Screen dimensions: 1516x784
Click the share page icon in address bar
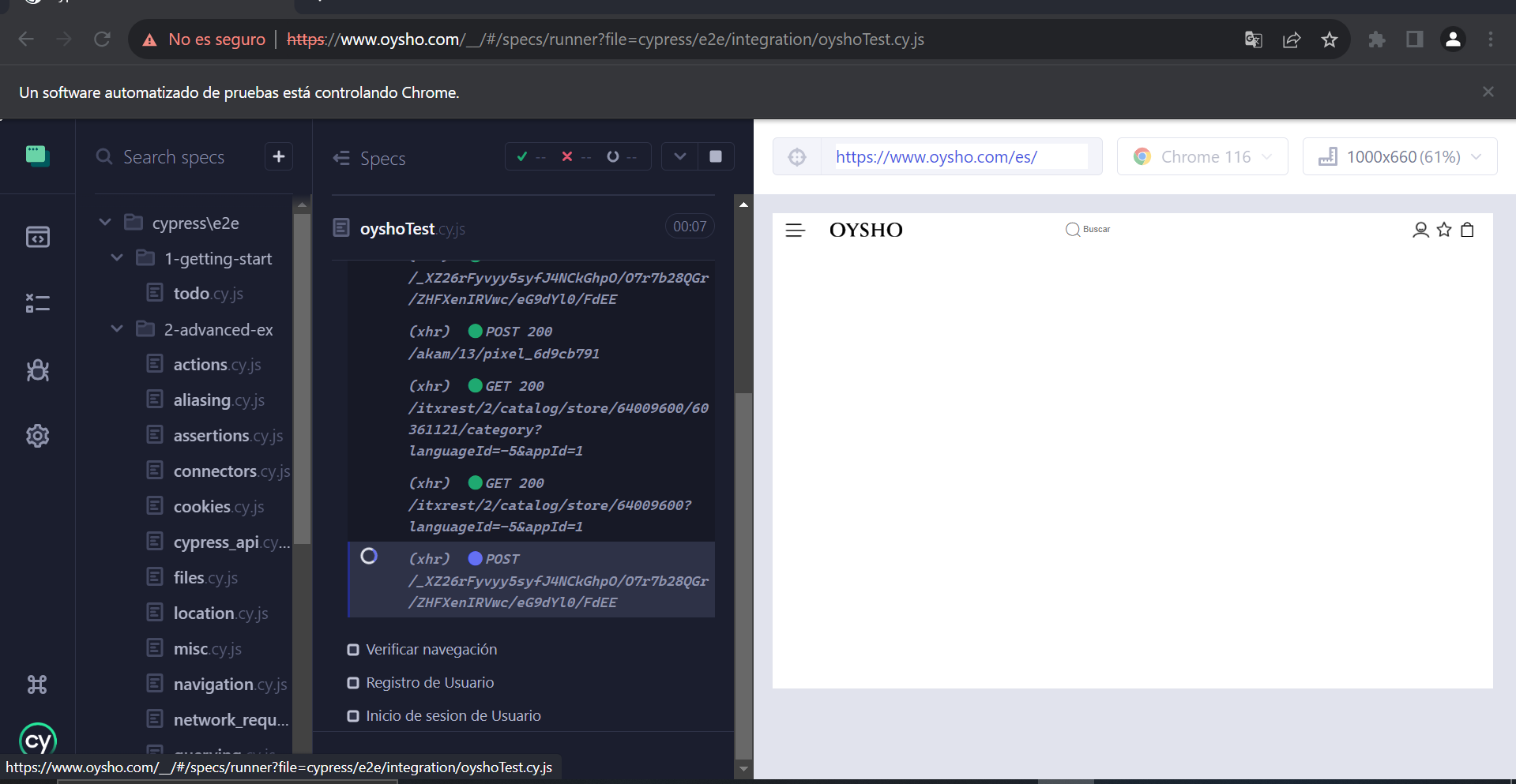[1292, 39]
